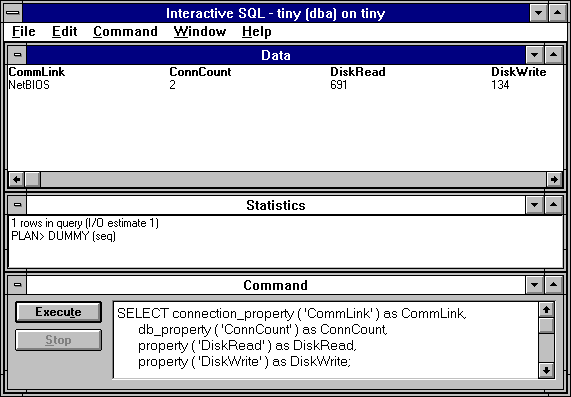The image size is (571, 397).
Task: Click the property DiskWrite line in editor
Action: coord(244,361)
